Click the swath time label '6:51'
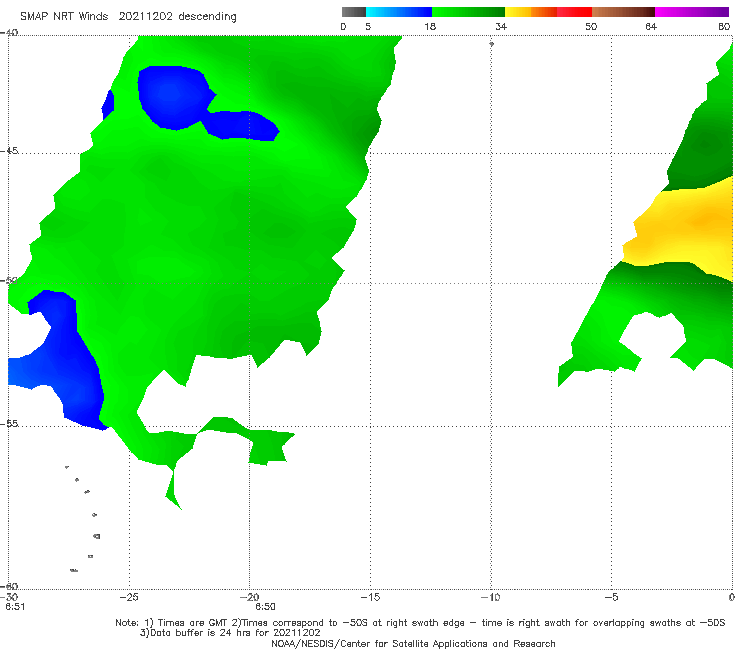The width and height of the screenshot is (740, 650). click(x=15, y=607)
